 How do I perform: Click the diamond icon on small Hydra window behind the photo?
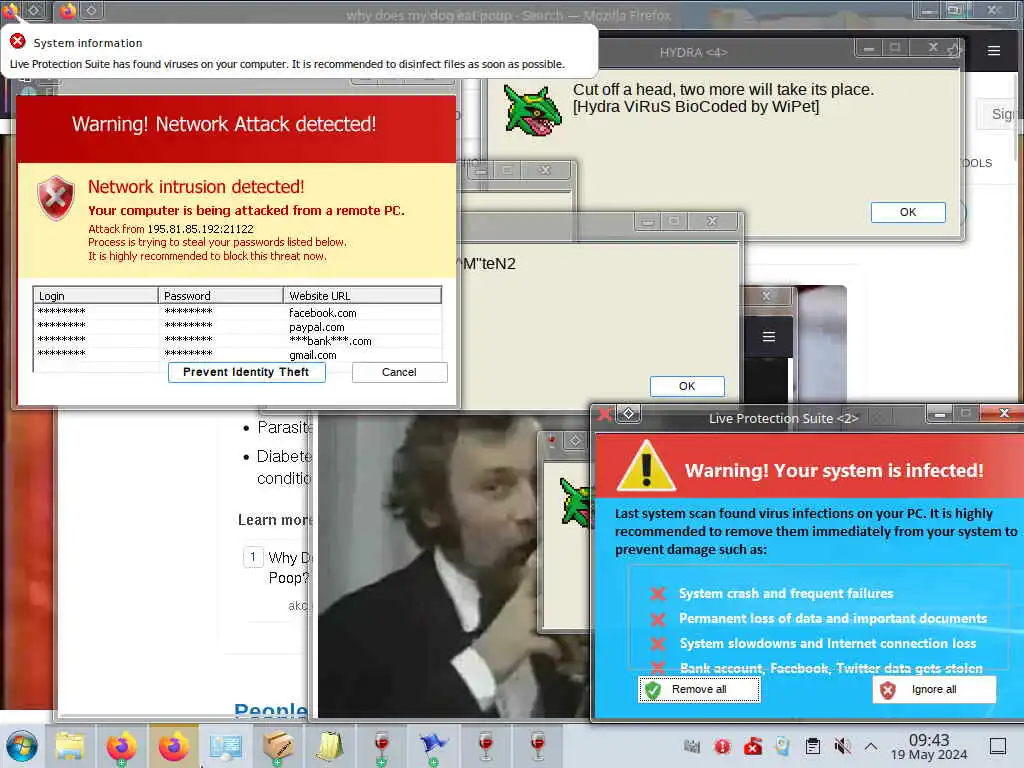point(575,441)
